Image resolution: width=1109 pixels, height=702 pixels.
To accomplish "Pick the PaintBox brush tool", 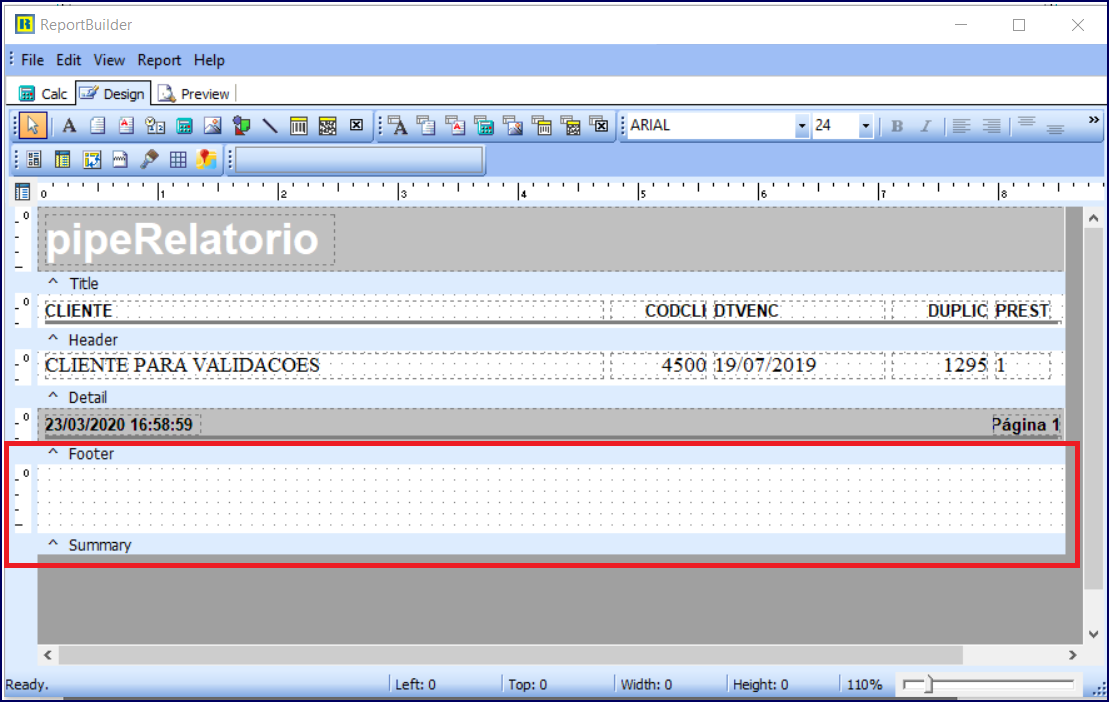I will pos(149,160).
